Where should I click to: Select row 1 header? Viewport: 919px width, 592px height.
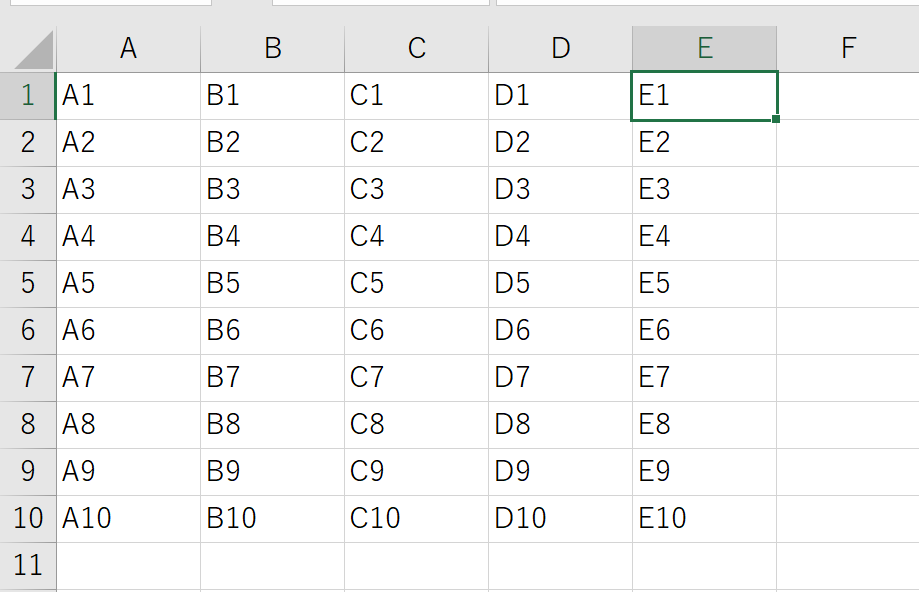28,96
